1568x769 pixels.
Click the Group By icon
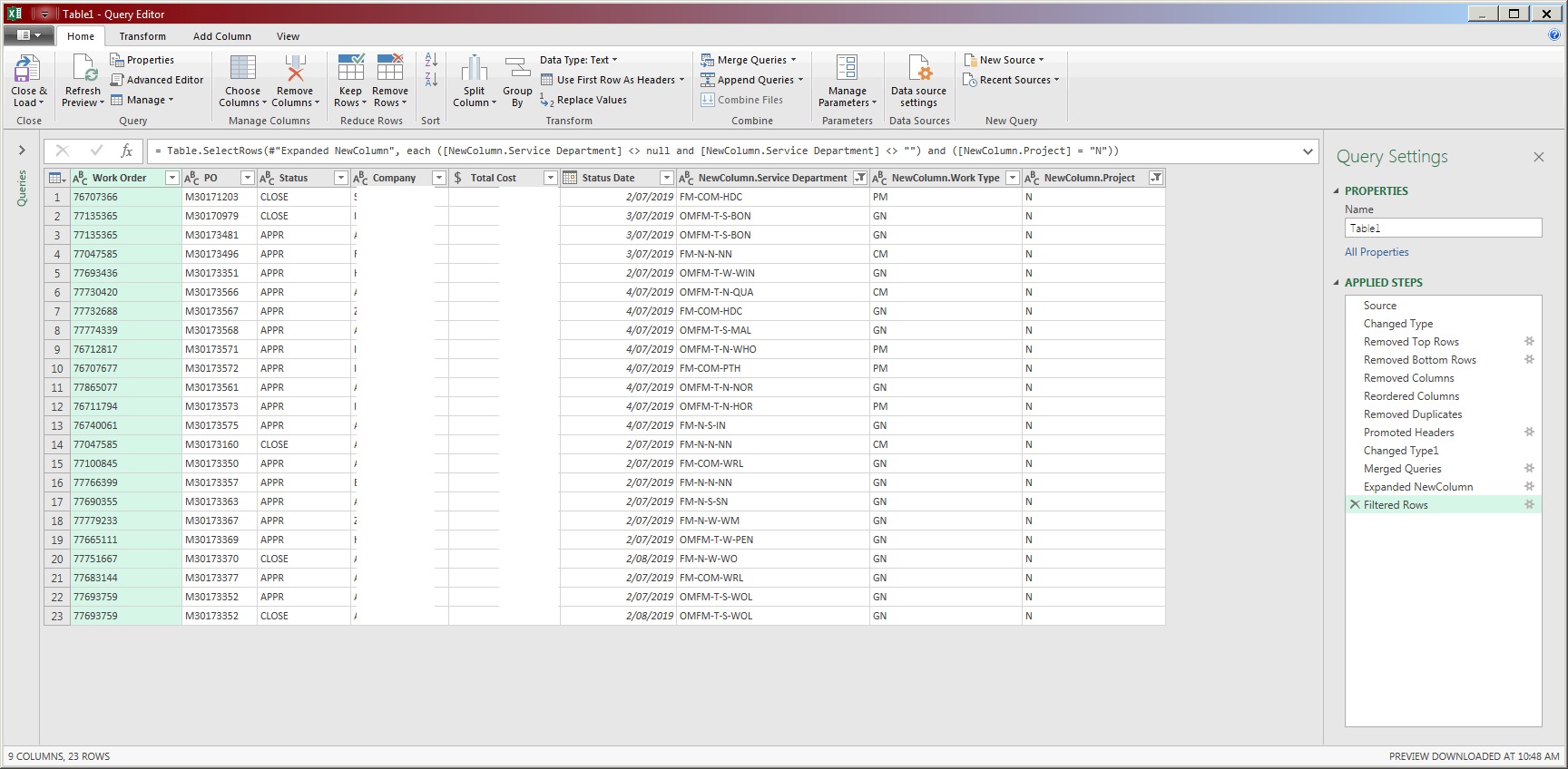[x=517, y=69]
